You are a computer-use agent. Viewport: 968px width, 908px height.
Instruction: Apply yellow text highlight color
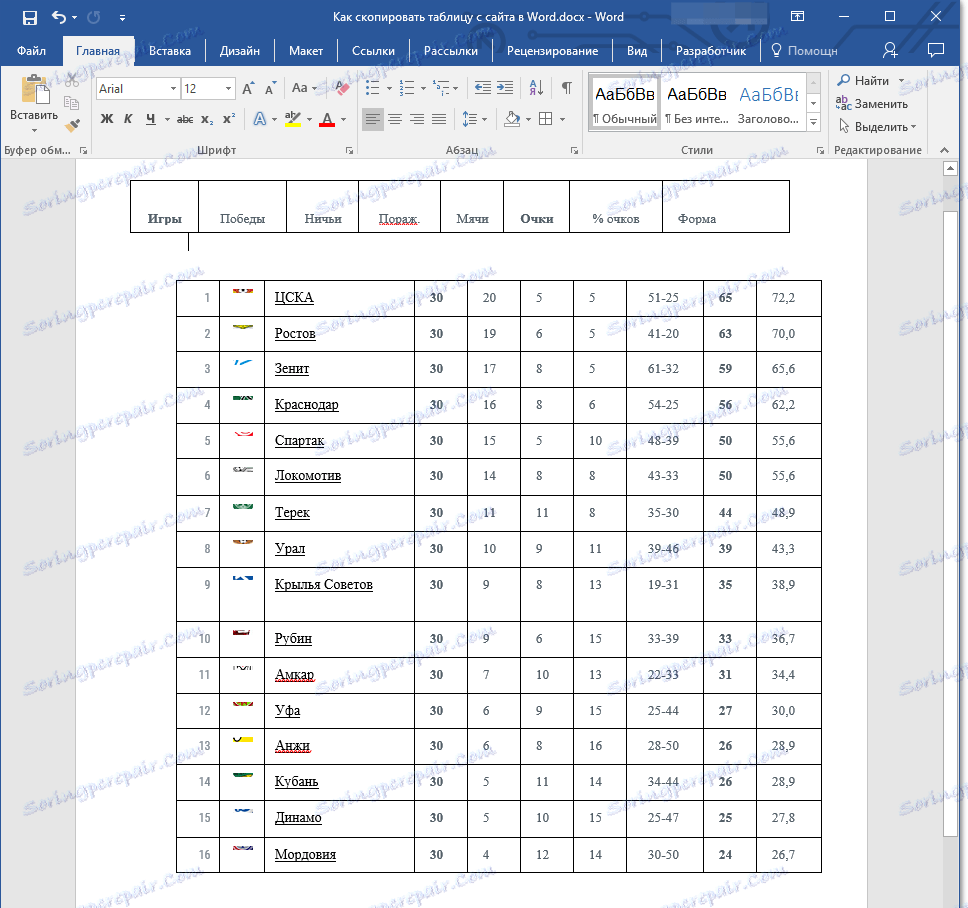pyautogui.click(x=293, y=119)
